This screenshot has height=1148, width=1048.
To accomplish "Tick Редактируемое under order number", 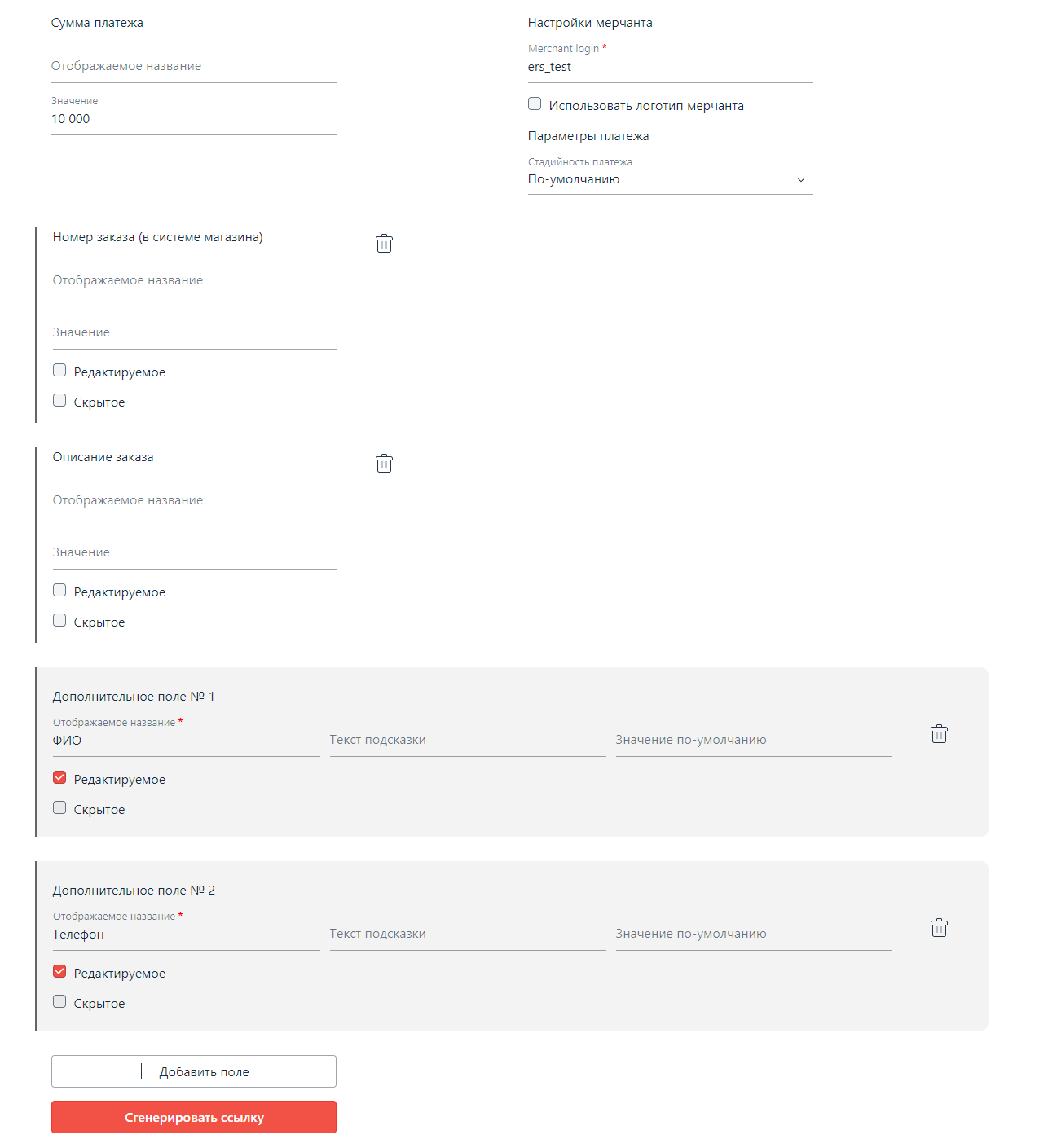I will coord(59,371).
